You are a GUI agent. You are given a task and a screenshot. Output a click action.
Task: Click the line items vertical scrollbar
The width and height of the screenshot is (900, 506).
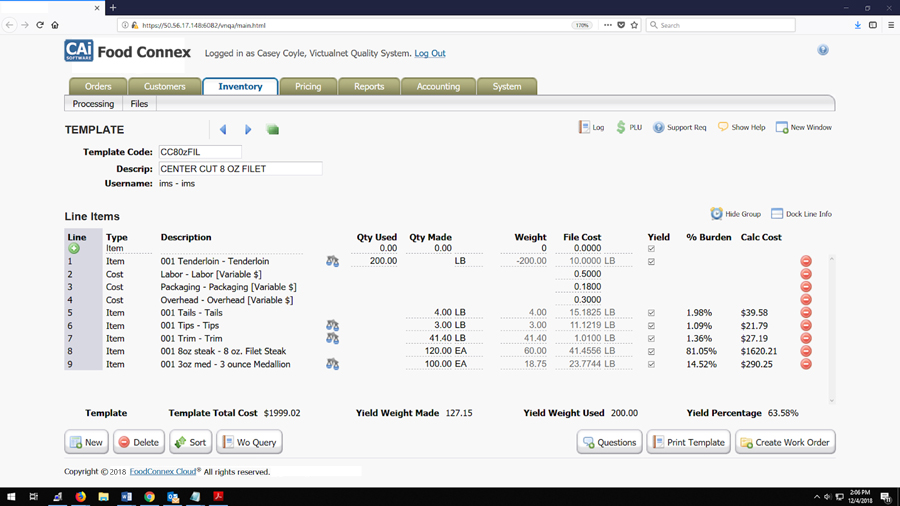831,328
